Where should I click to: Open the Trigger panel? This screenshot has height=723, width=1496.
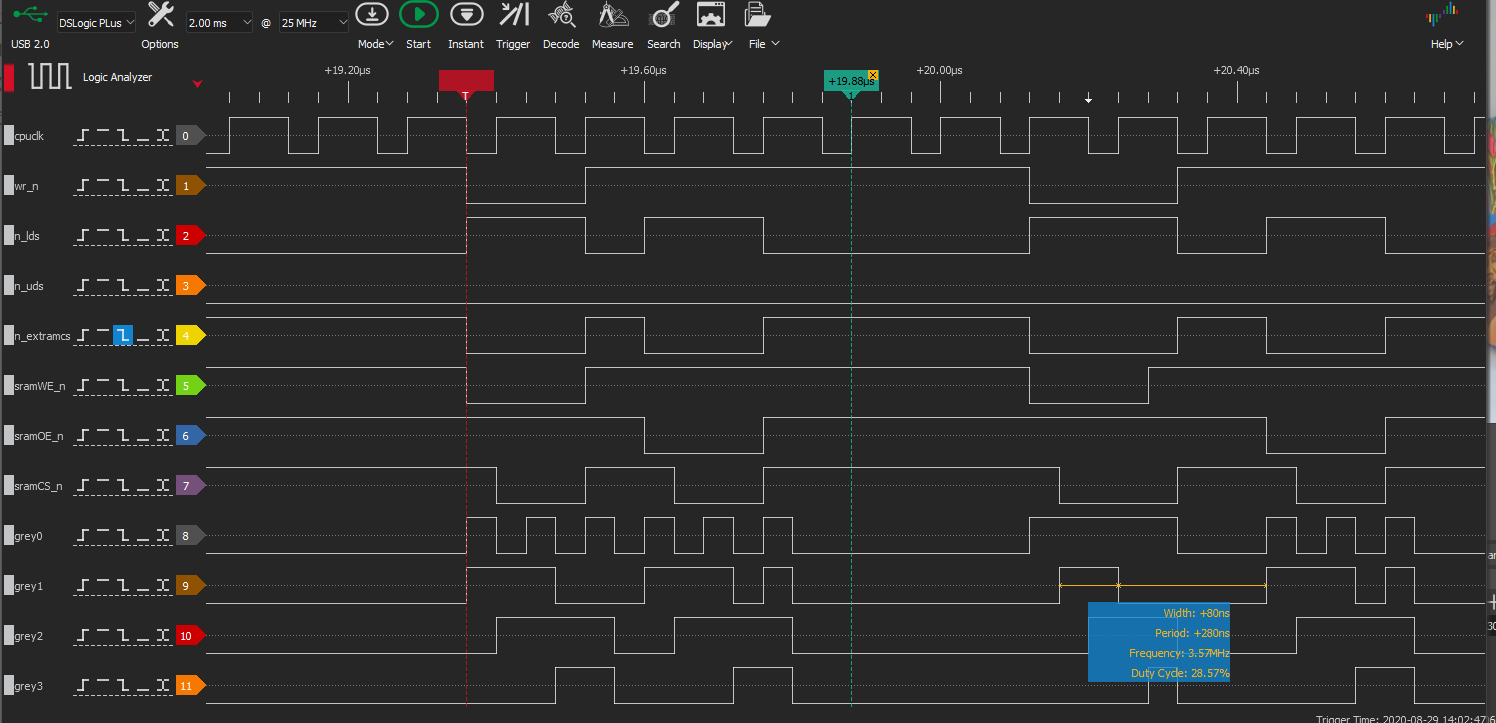513,15
